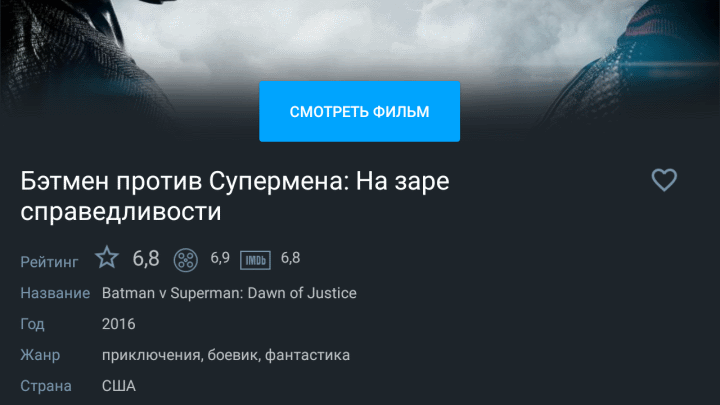Click the Название label
Screen dimensions: 720x405
click(55, 293)
